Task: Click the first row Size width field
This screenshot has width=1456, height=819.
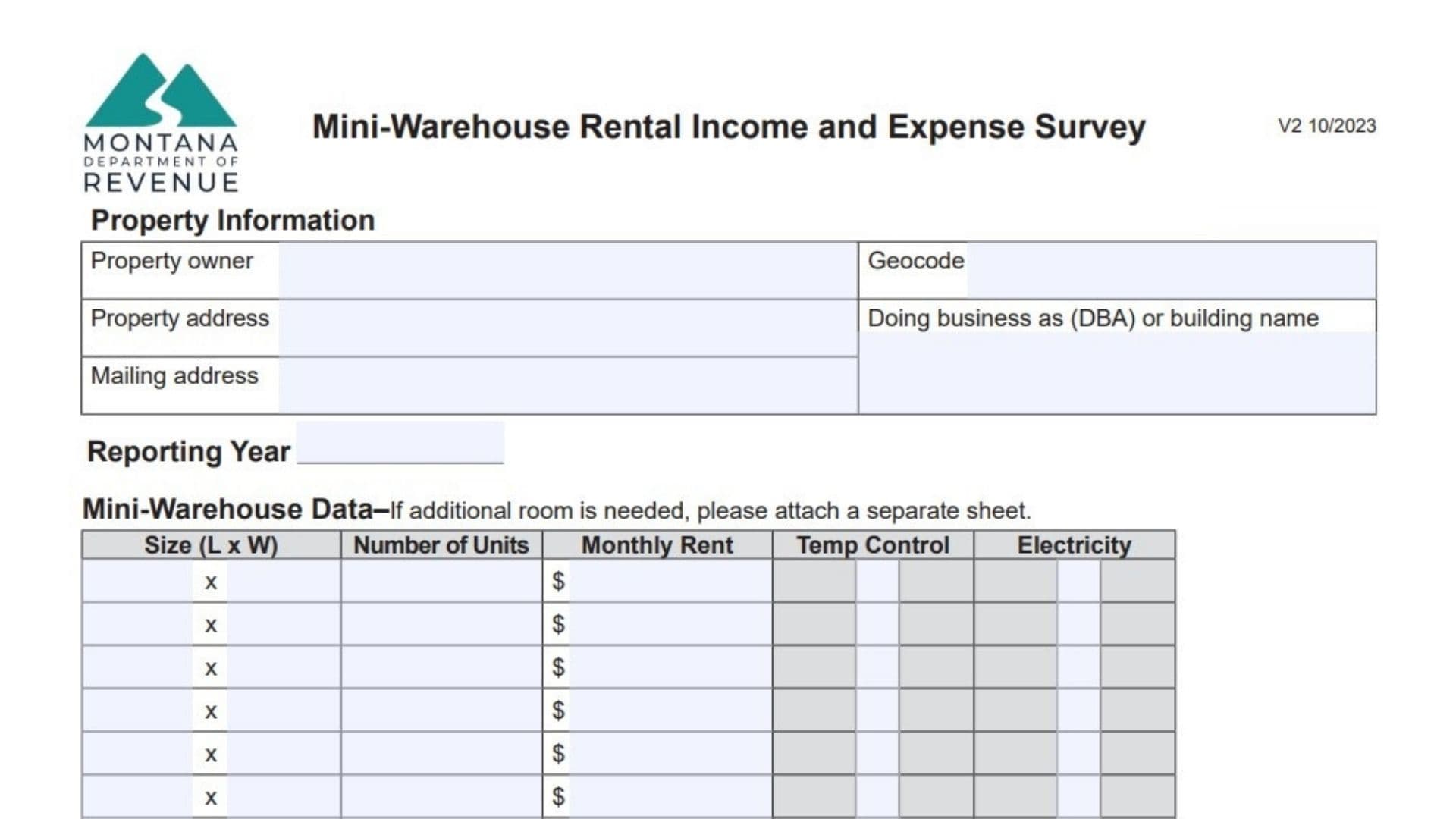Action: [283, 582]
